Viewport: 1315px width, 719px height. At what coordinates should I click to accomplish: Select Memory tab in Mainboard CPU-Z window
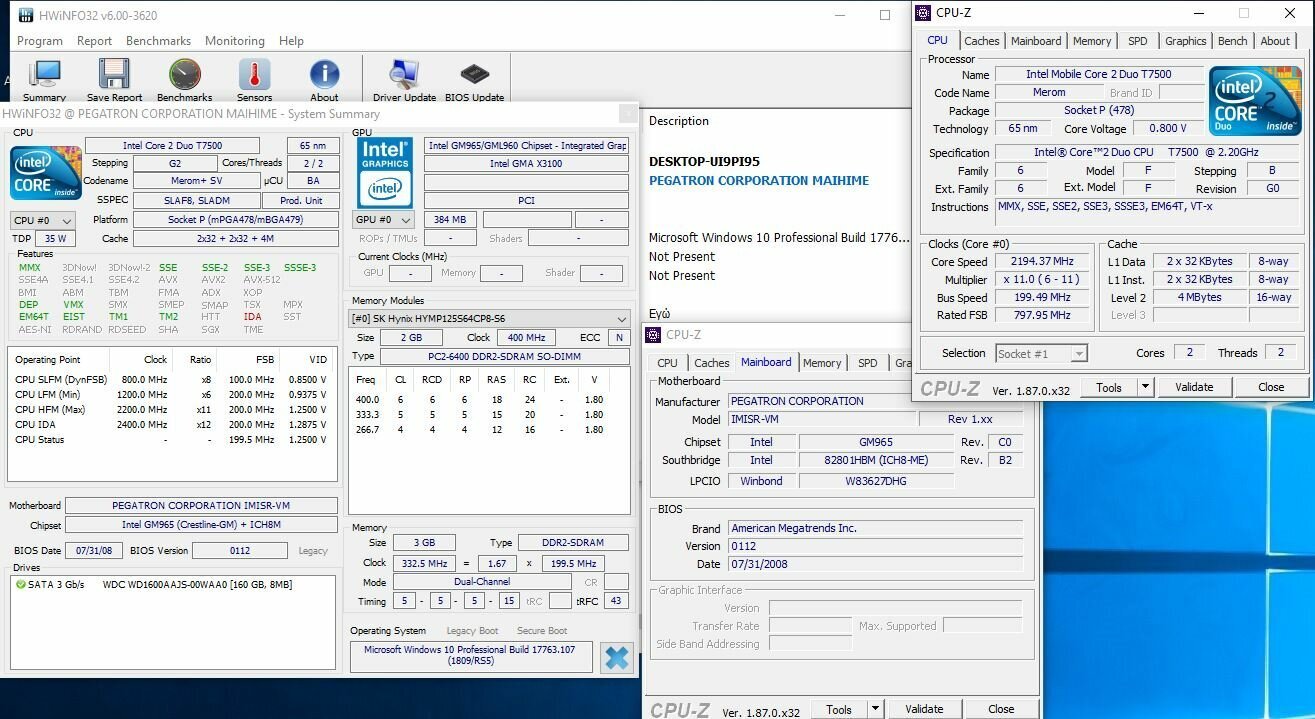pyautogui.click(x=822, y=363)
